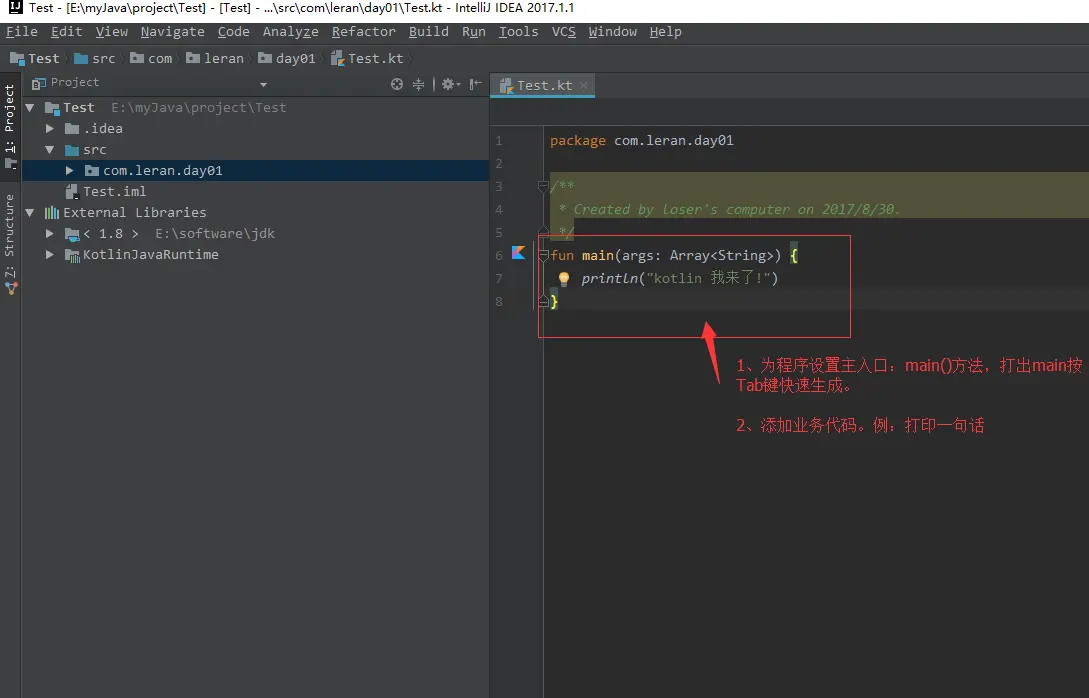Image resolution: width=1089 pixels, height=698 pixels.
Task: Click the Kotlin run gutter icon
Action: (518, 253)
